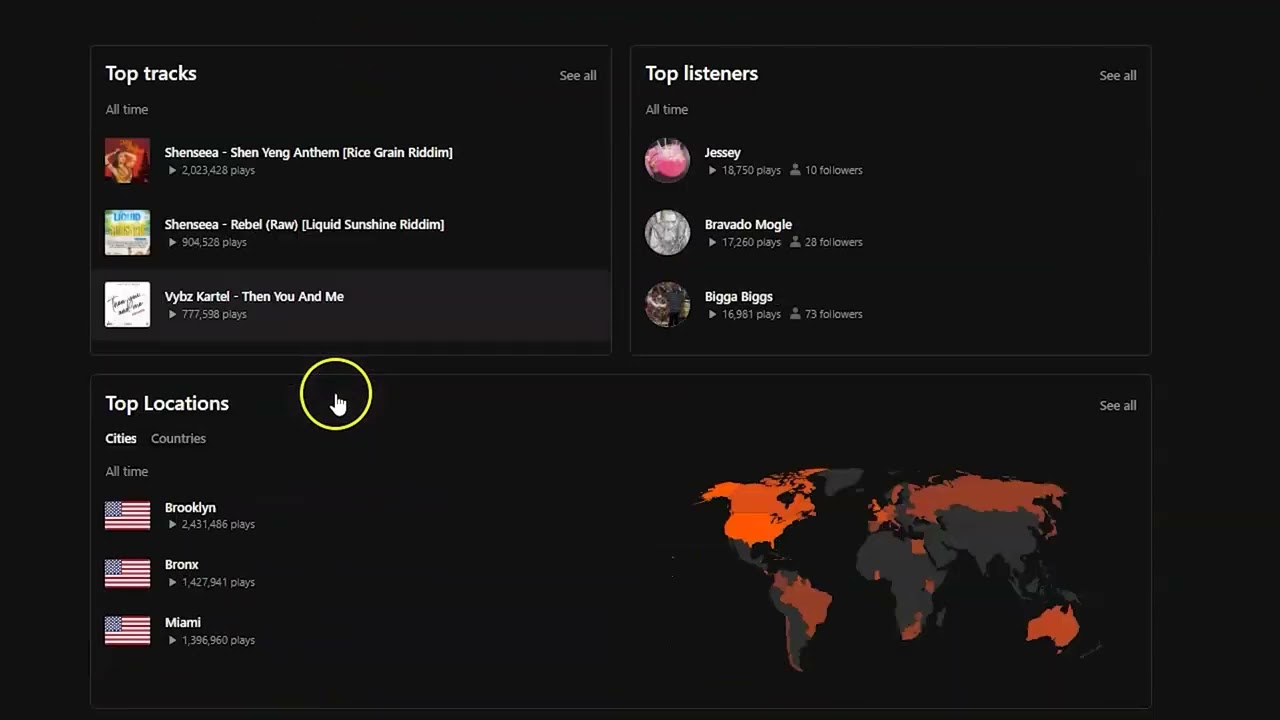
Task: Open Then You And Me track artwork
Action: pyautogui.click(x=127, y=304)
